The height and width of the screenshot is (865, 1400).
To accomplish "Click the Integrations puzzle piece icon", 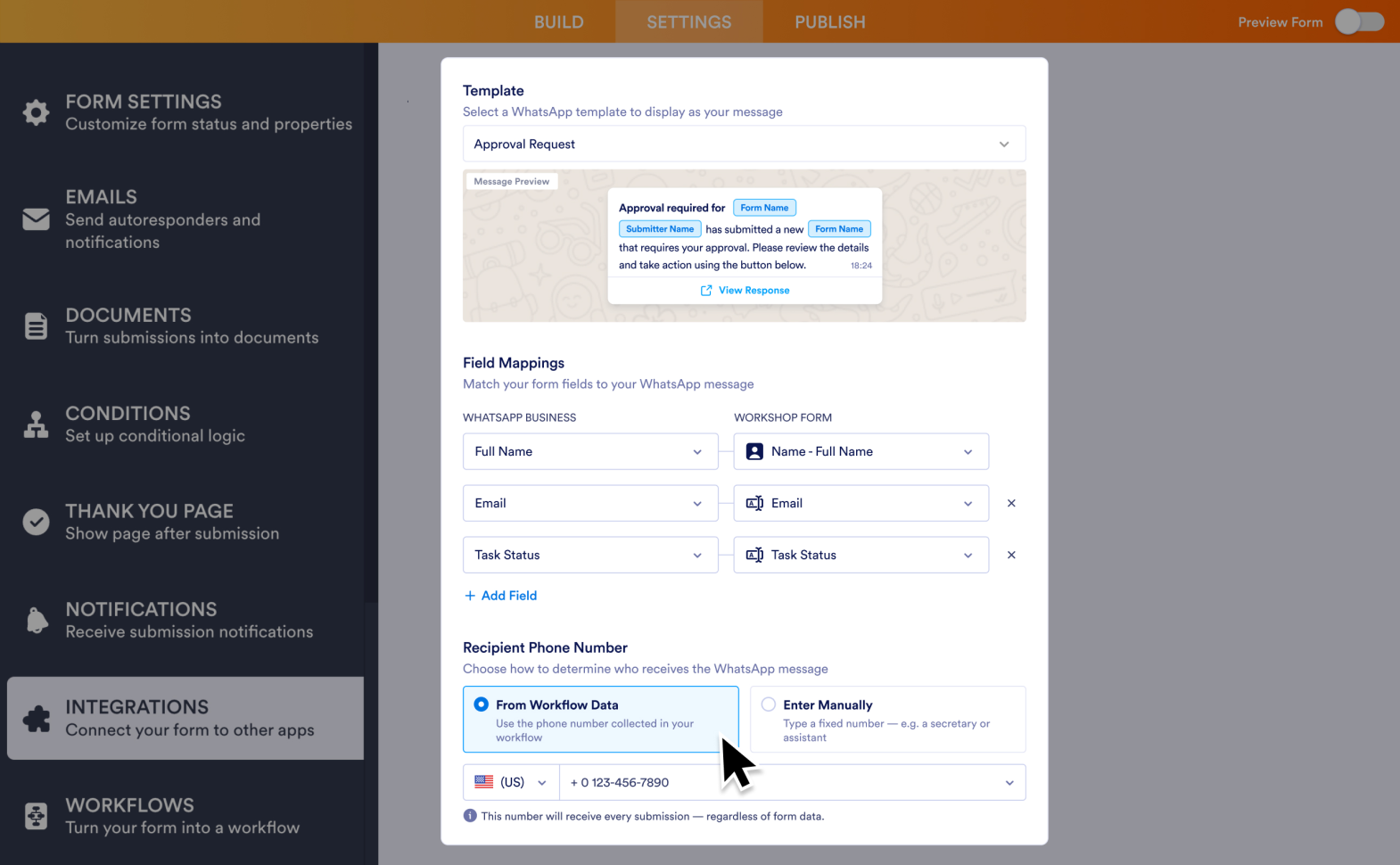I will tap(36, 718).
